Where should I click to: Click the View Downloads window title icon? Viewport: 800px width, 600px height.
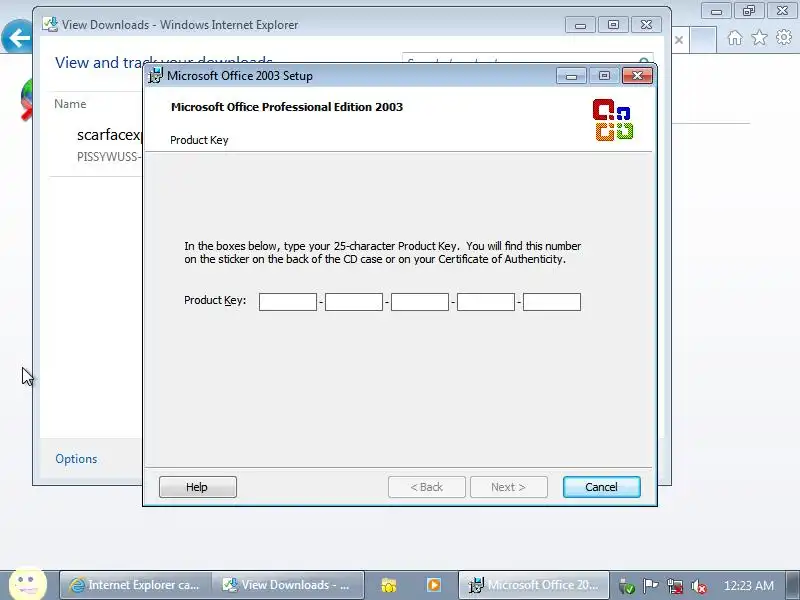pos(50,24)
